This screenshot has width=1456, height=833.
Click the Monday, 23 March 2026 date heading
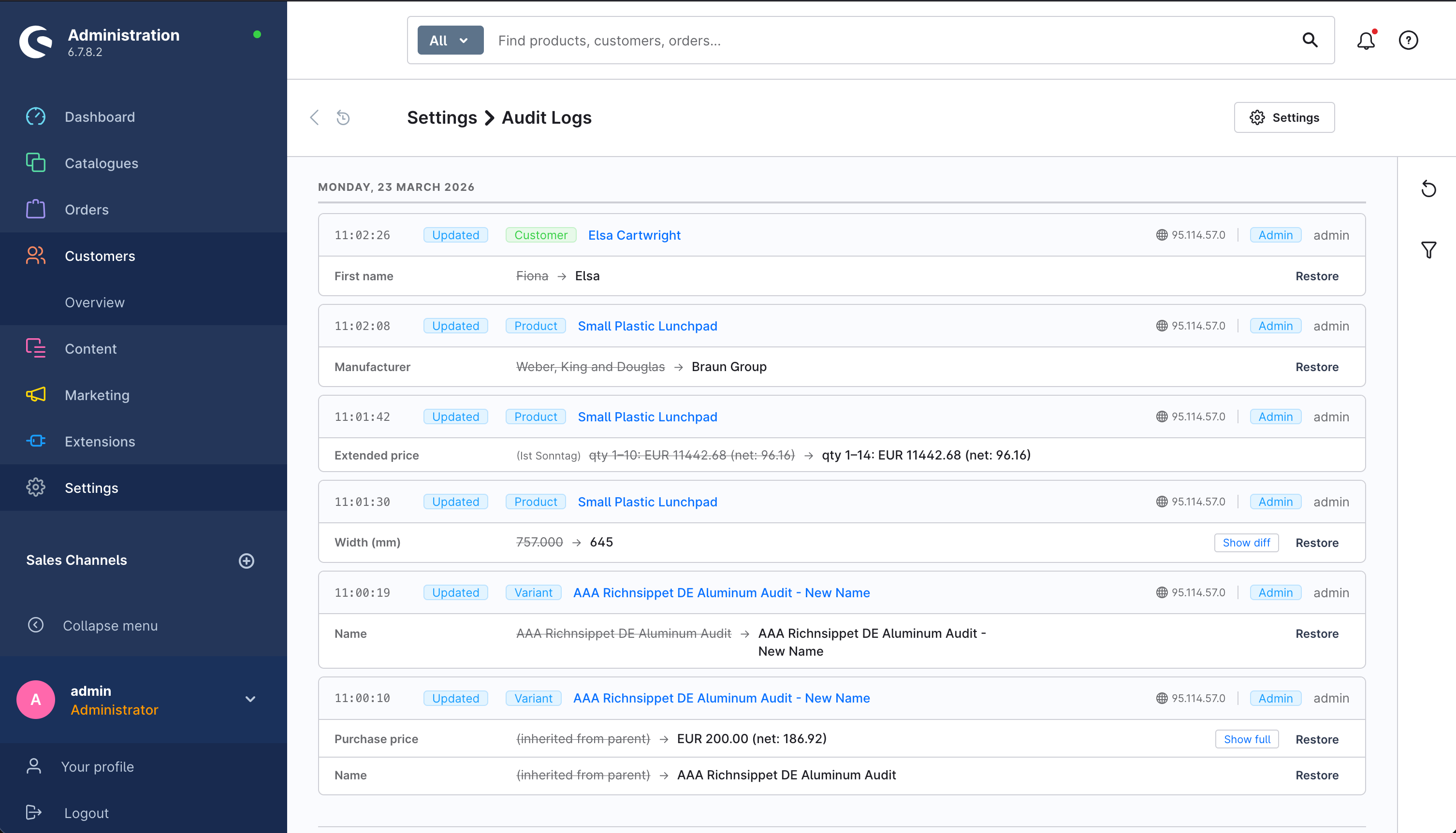(396, 187)
